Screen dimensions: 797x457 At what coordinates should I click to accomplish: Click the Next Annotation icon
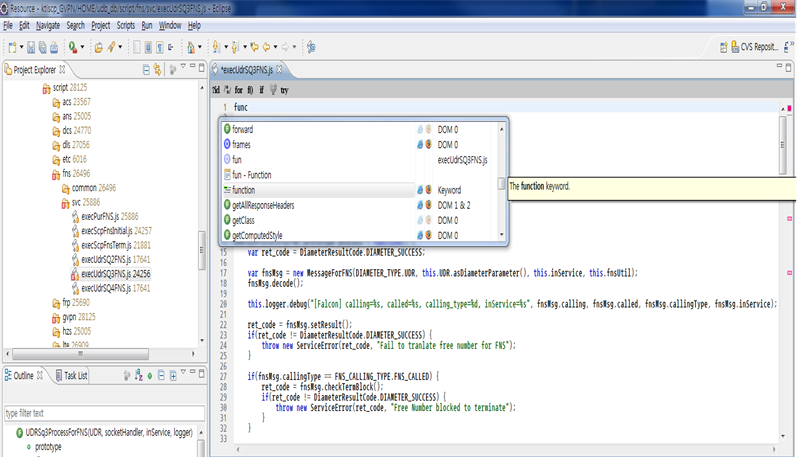[217, 47]
